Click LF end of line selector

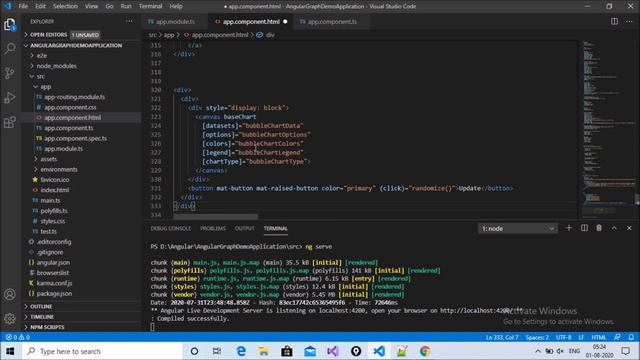click(x=581, y=337)
